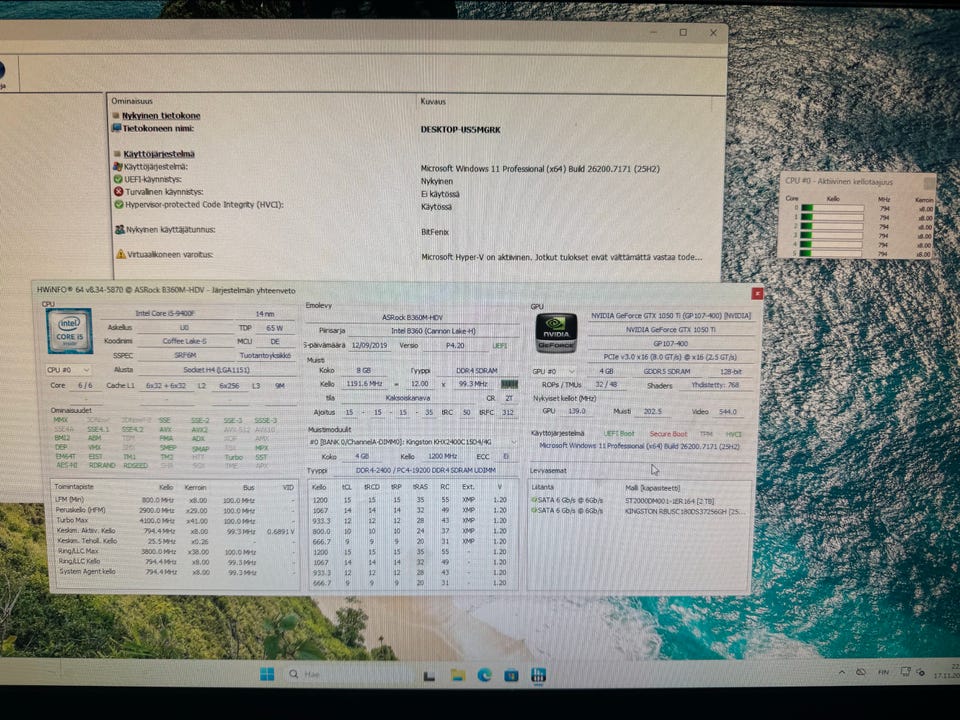This screenshot has height=720, width=960.
Task: Click the DESKTOP-US5MGRK computer name
Action: coord(460,130)
